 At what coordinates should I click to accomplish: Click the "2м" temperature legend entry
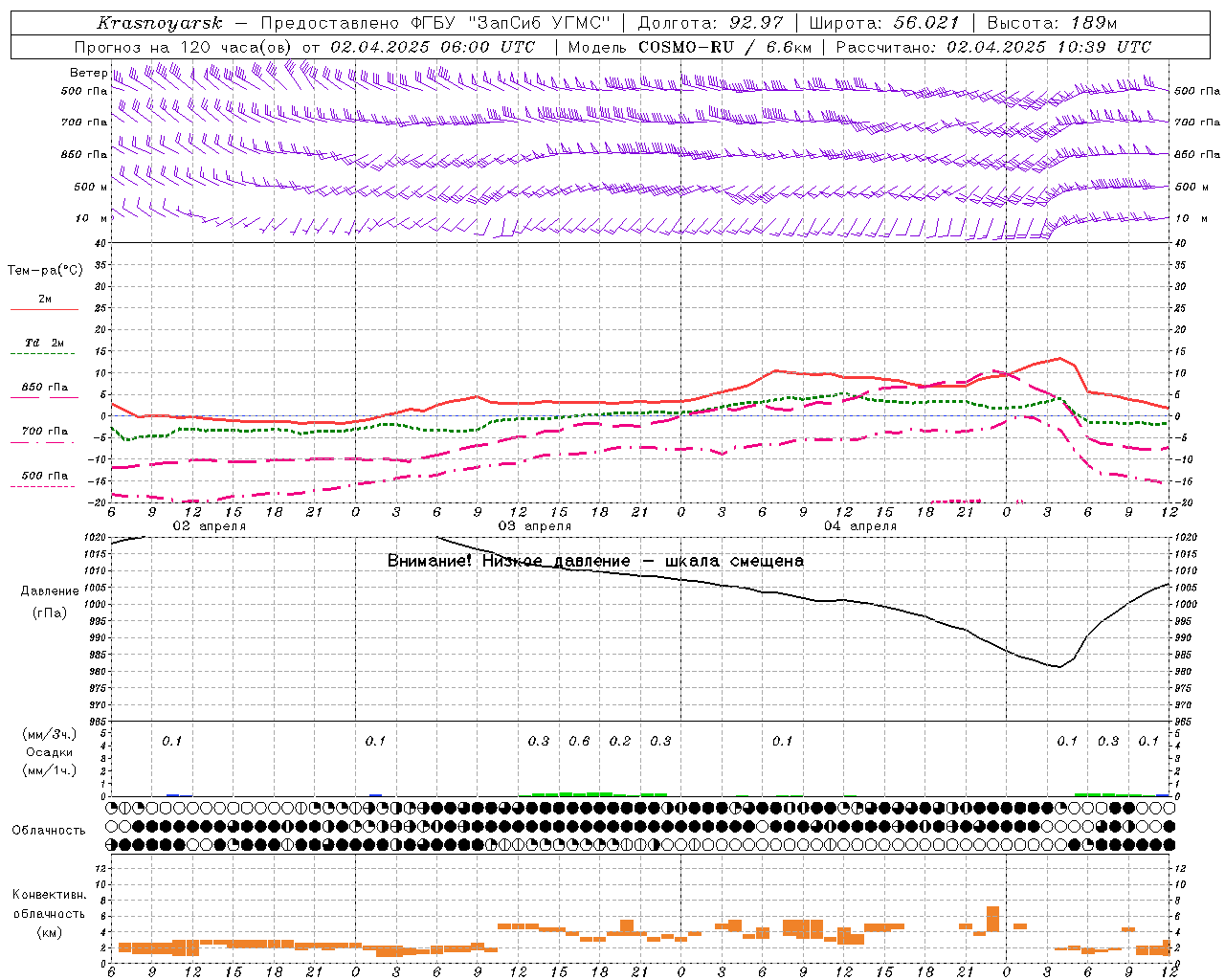pos(45,300)
